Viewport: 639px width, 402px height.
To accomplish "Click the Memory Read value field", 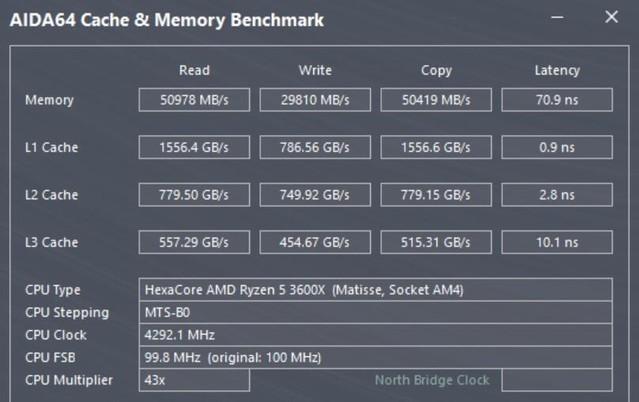I will 194,100.
